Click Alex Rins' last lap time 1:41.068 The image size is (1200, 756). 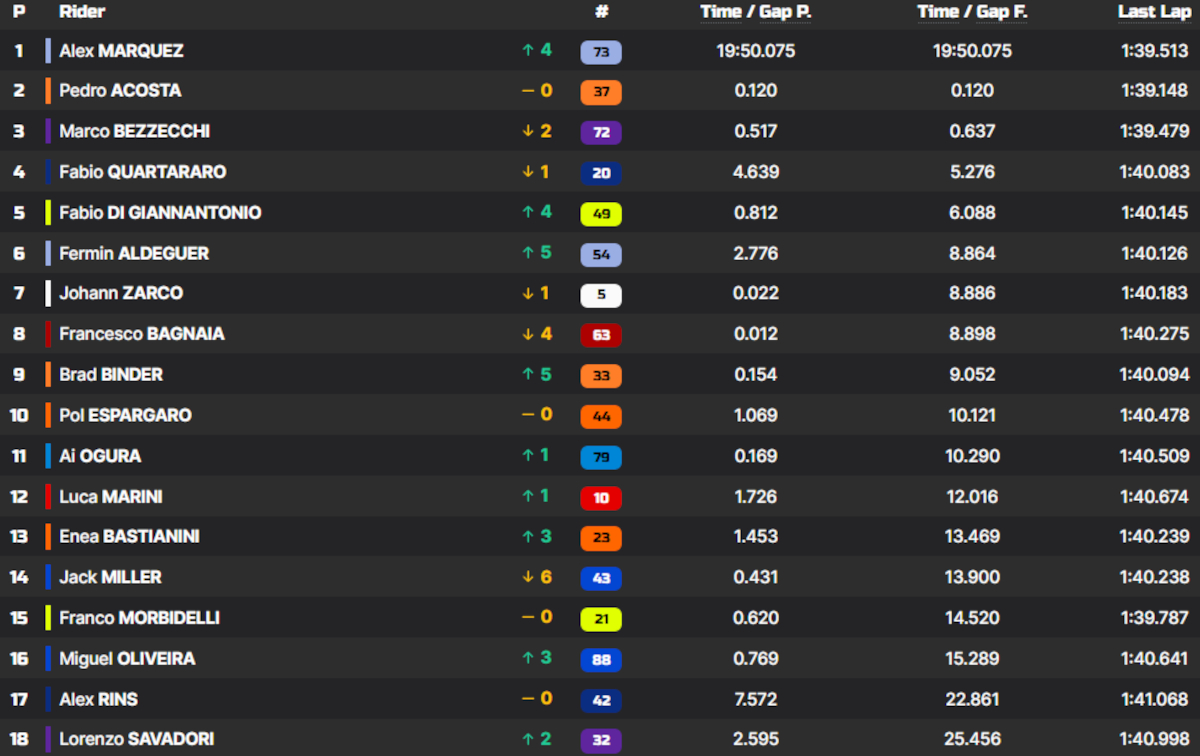(1154, 700)
